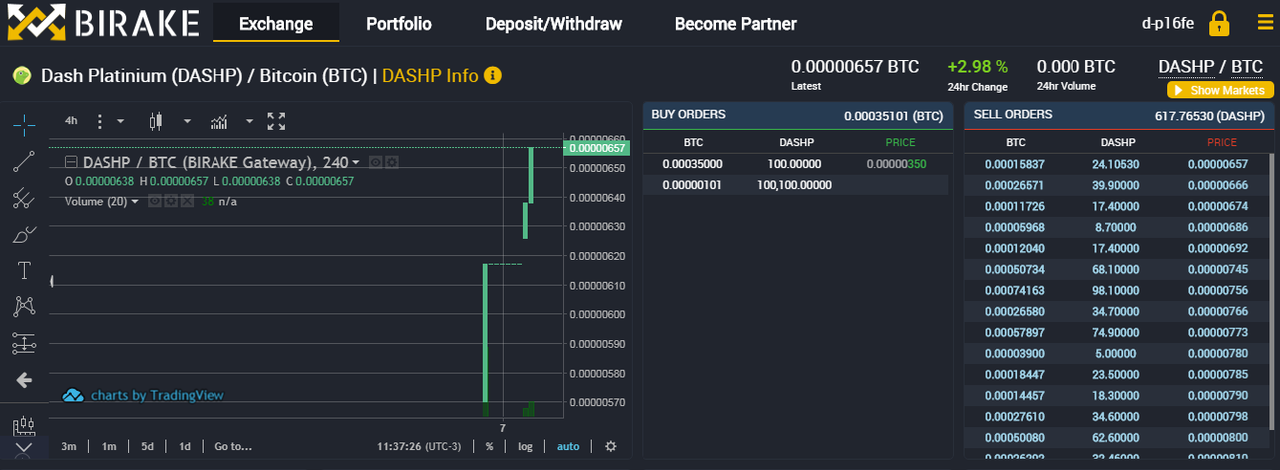The height and width of the screenshot is (470, 1280).
Task: Click the 0.00000657 price axis label
Action: coord(596,148)
